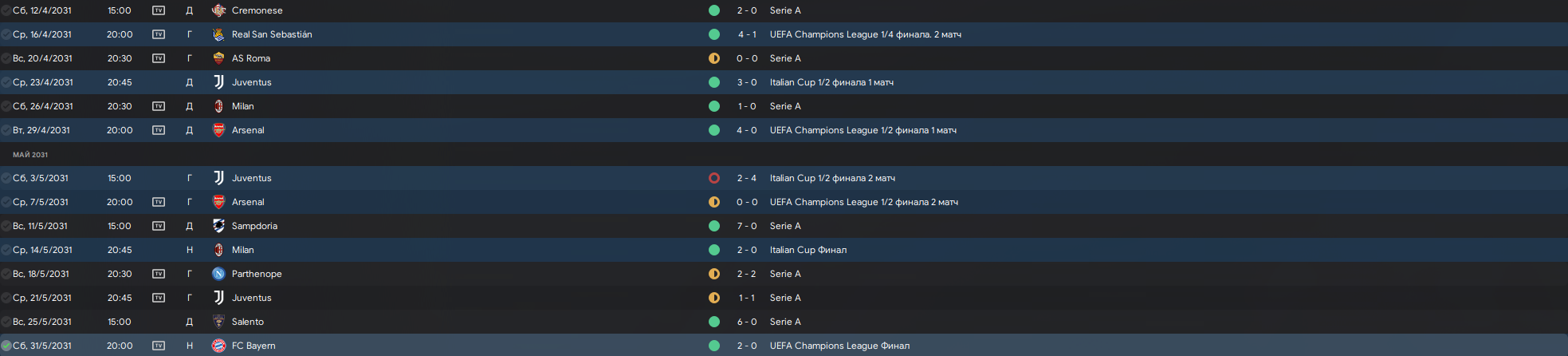
Task: Click green win indicator on Salento row
Action: pos(714,322)
